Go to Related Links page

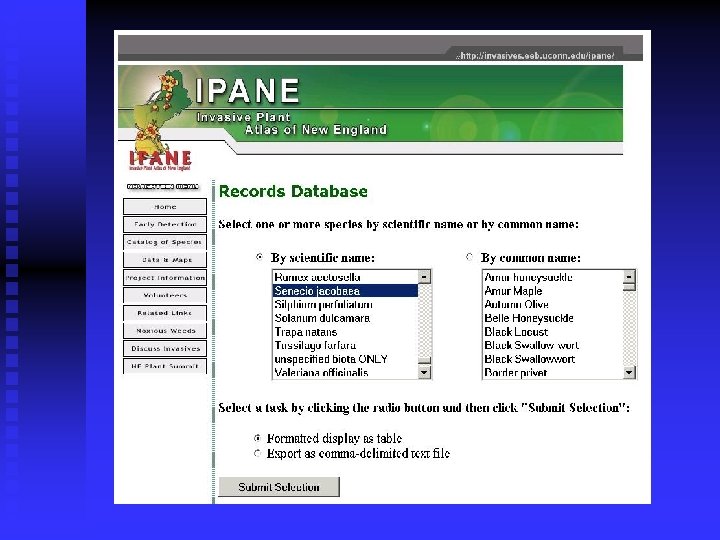(165, 313)
